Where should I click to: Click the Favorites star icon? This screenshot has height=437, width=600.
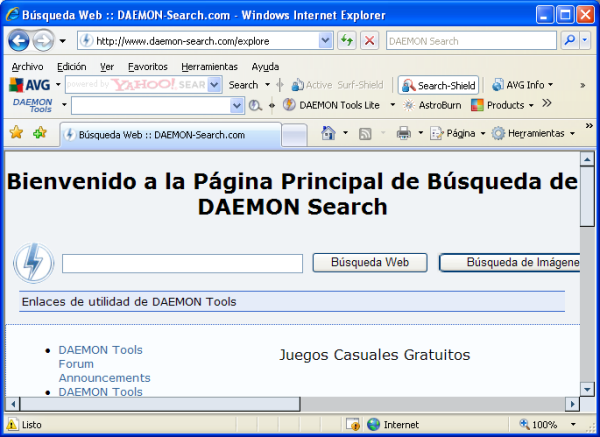click(16, 133)
